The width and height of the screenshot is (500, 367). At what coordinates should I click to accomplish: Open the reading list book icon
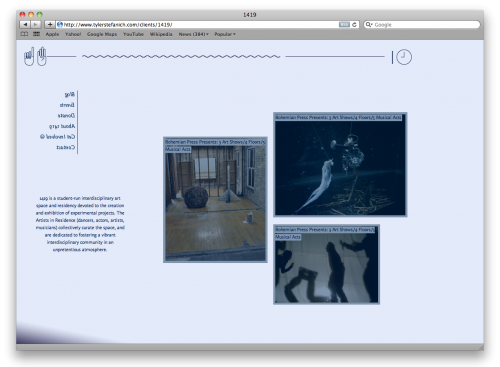24,34
